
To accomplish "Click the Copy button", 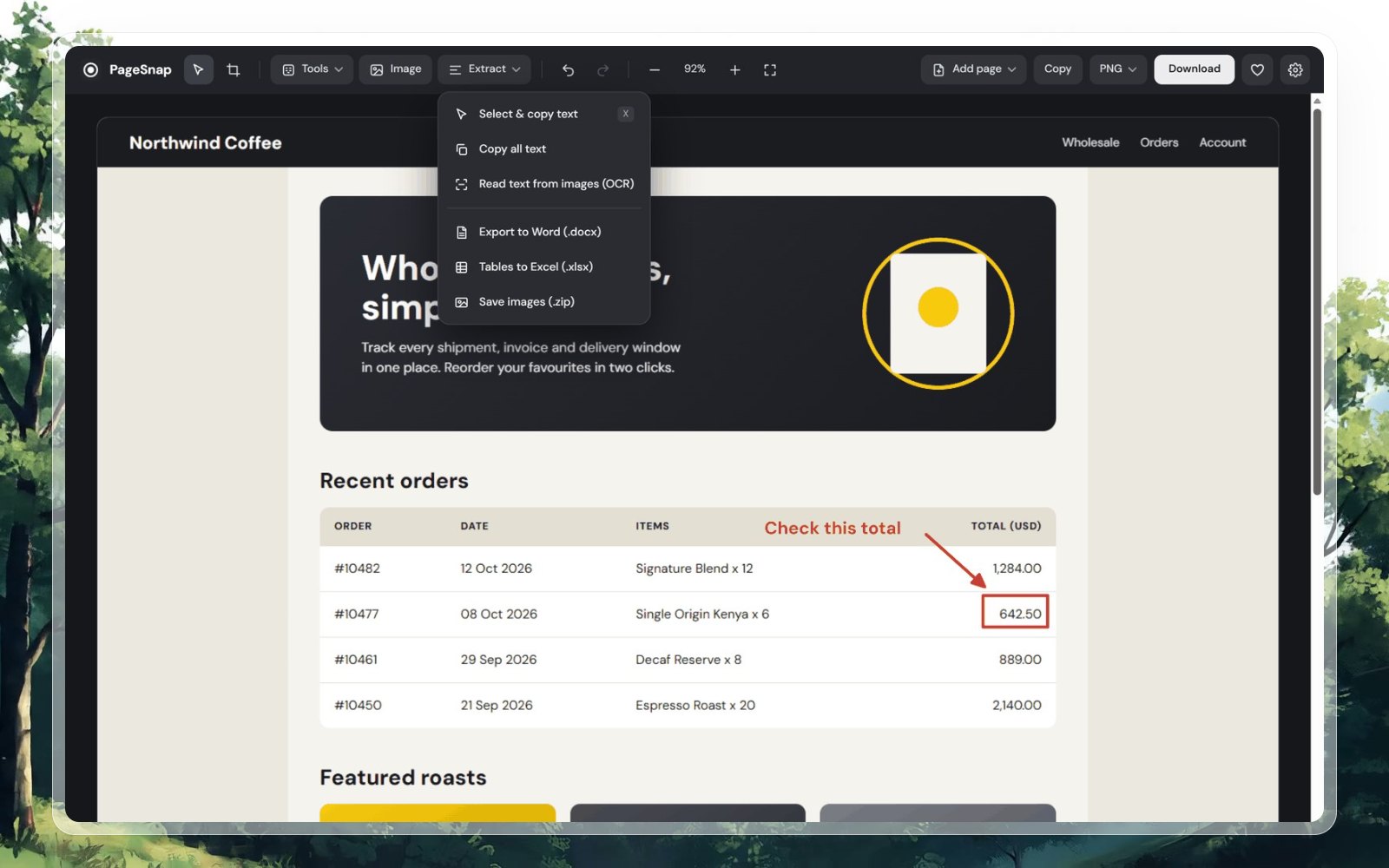I will point(1057,69).
